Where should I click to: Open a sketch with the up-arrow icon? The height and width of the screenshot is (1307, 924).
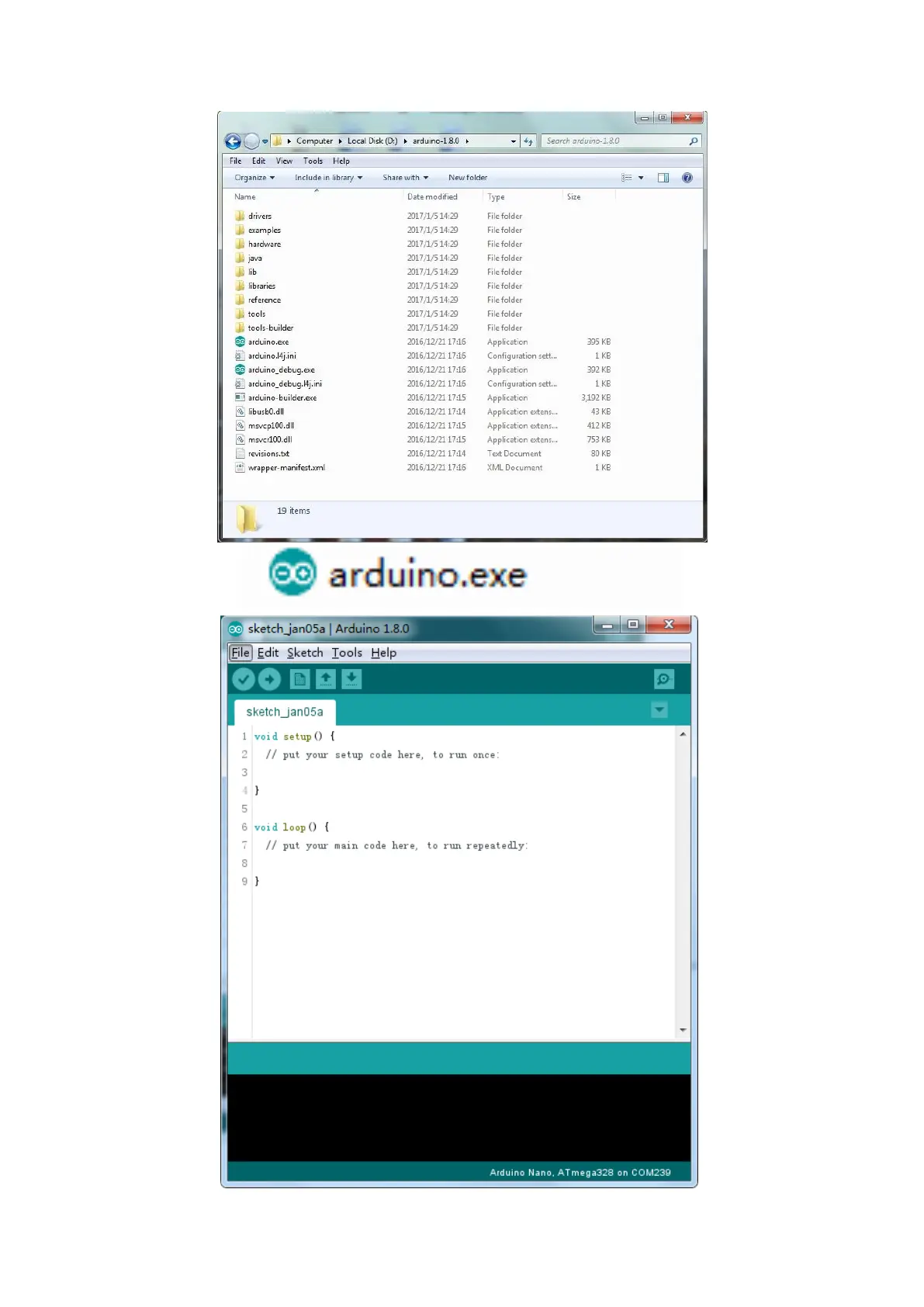pos(326,679)
